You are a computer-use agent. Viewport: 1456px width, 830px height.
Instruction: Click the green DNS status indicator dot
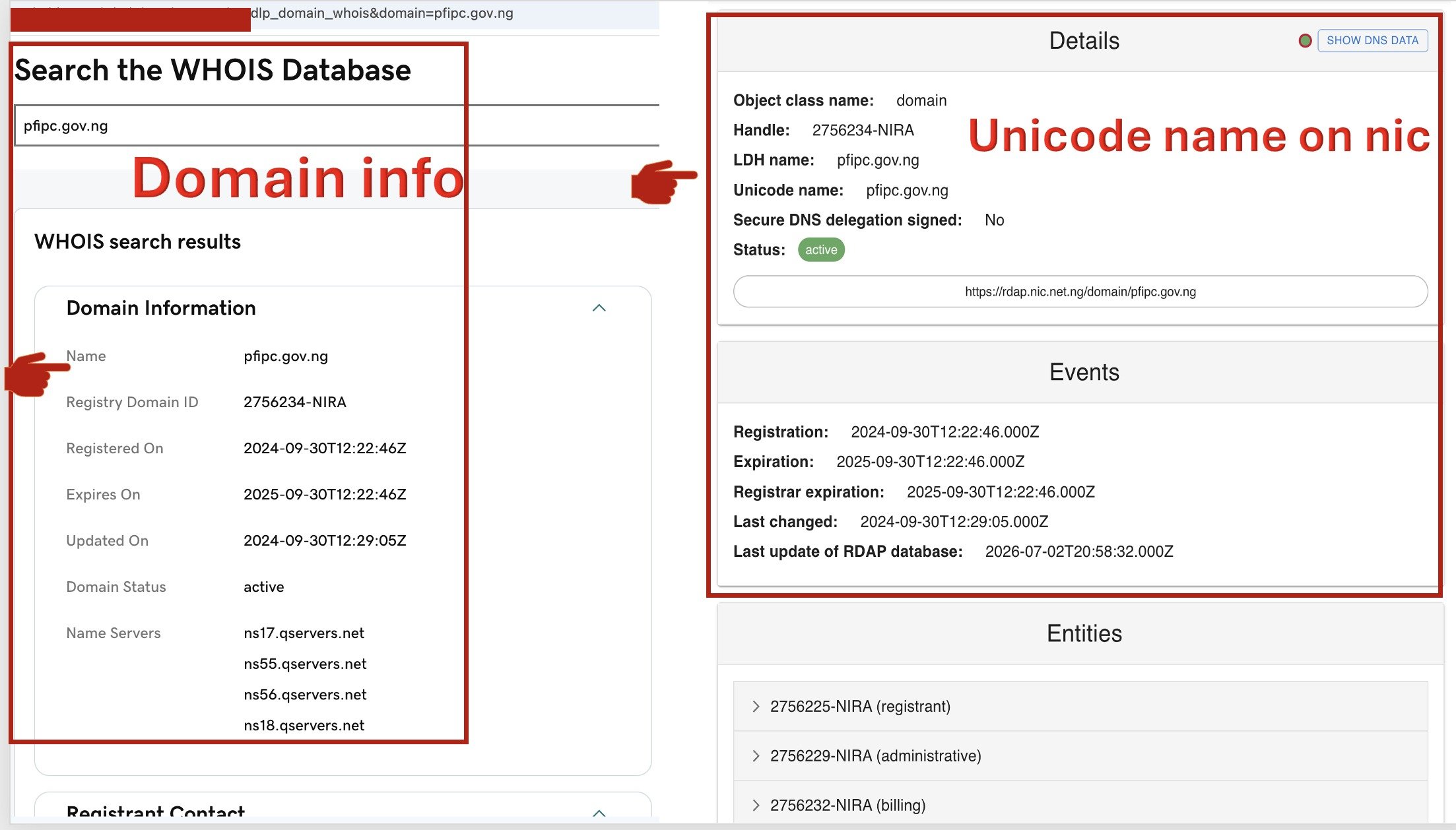tap(1305, 41)
